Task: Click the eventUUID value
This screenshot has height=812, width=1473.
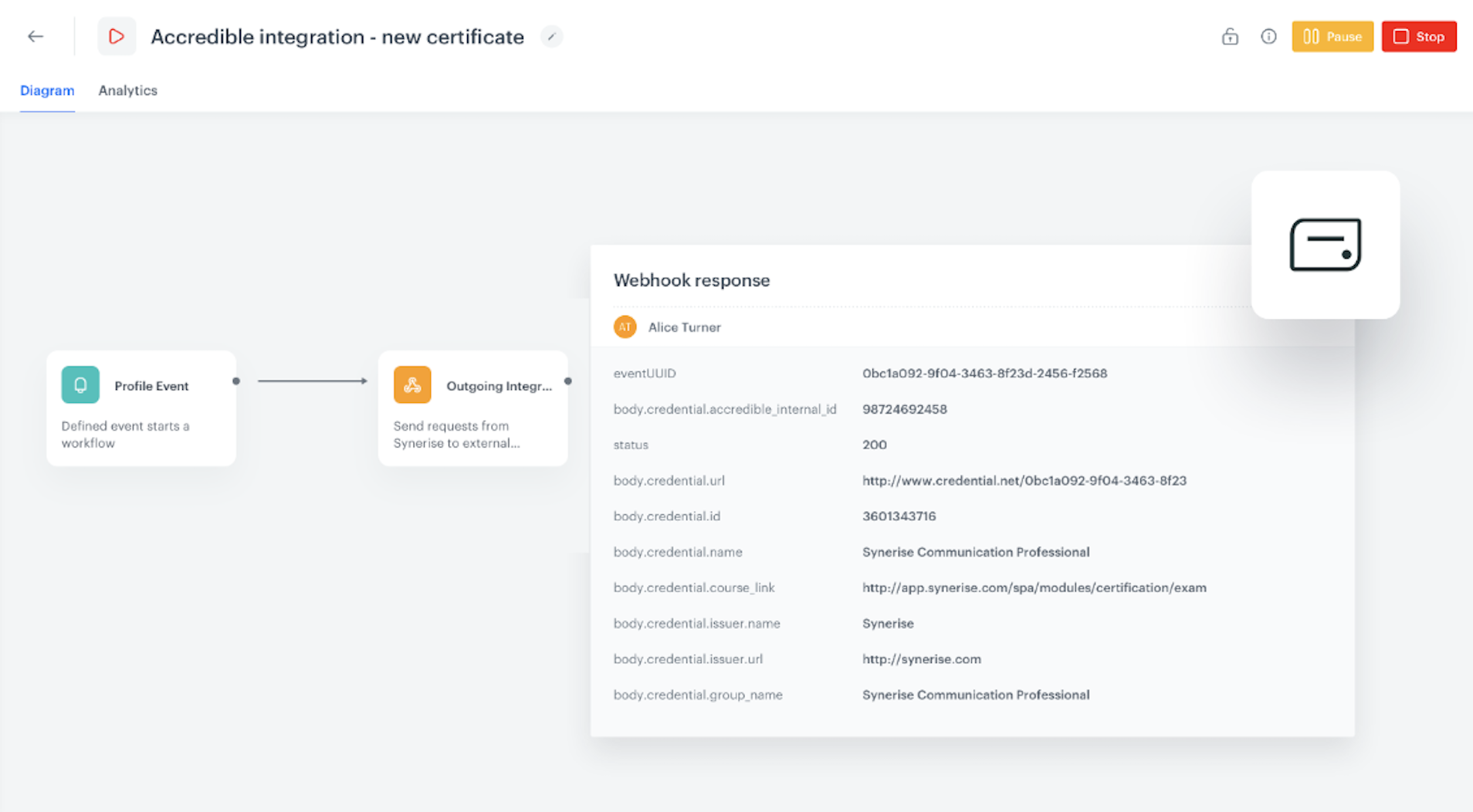Action: (x=984, y=373)
